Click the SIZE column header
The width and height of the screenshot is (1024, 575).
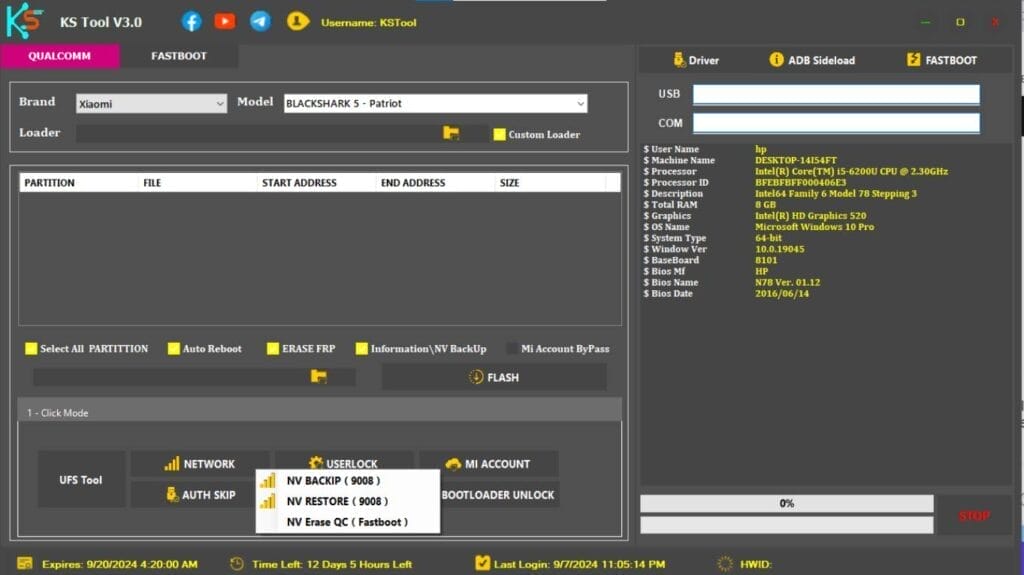tap(551, 183)
